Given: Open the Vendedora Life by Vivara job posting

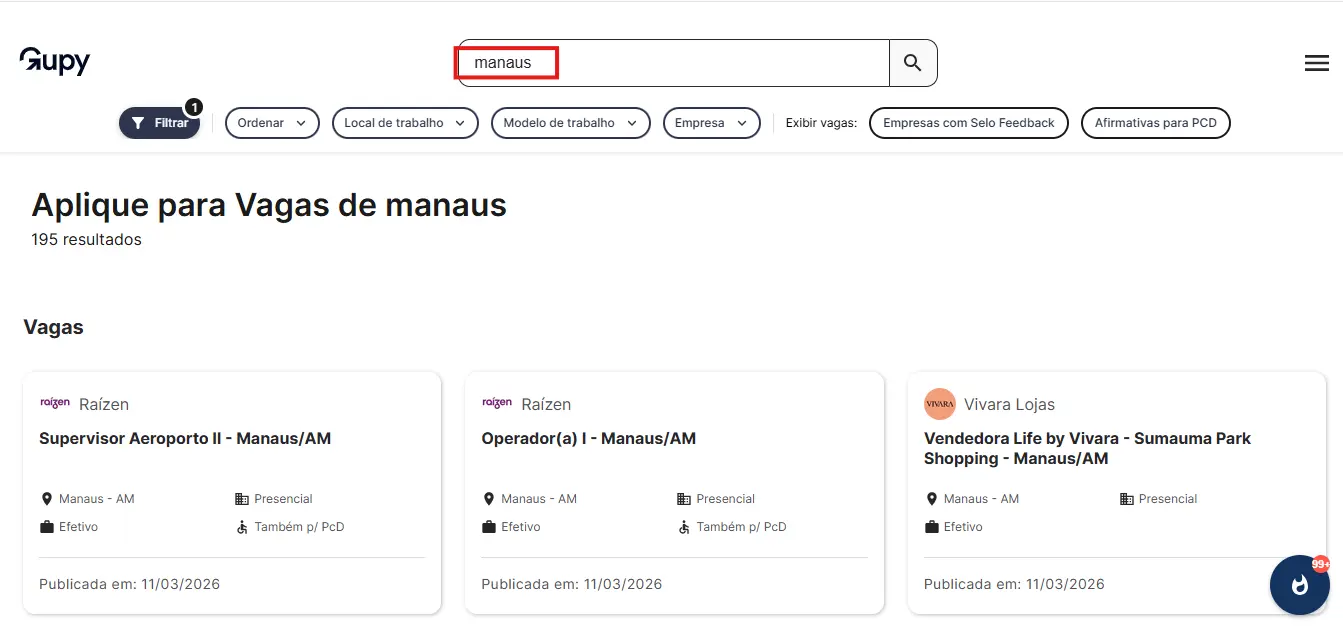Looking at the screenshot, I should click(x=1089, y=448).
